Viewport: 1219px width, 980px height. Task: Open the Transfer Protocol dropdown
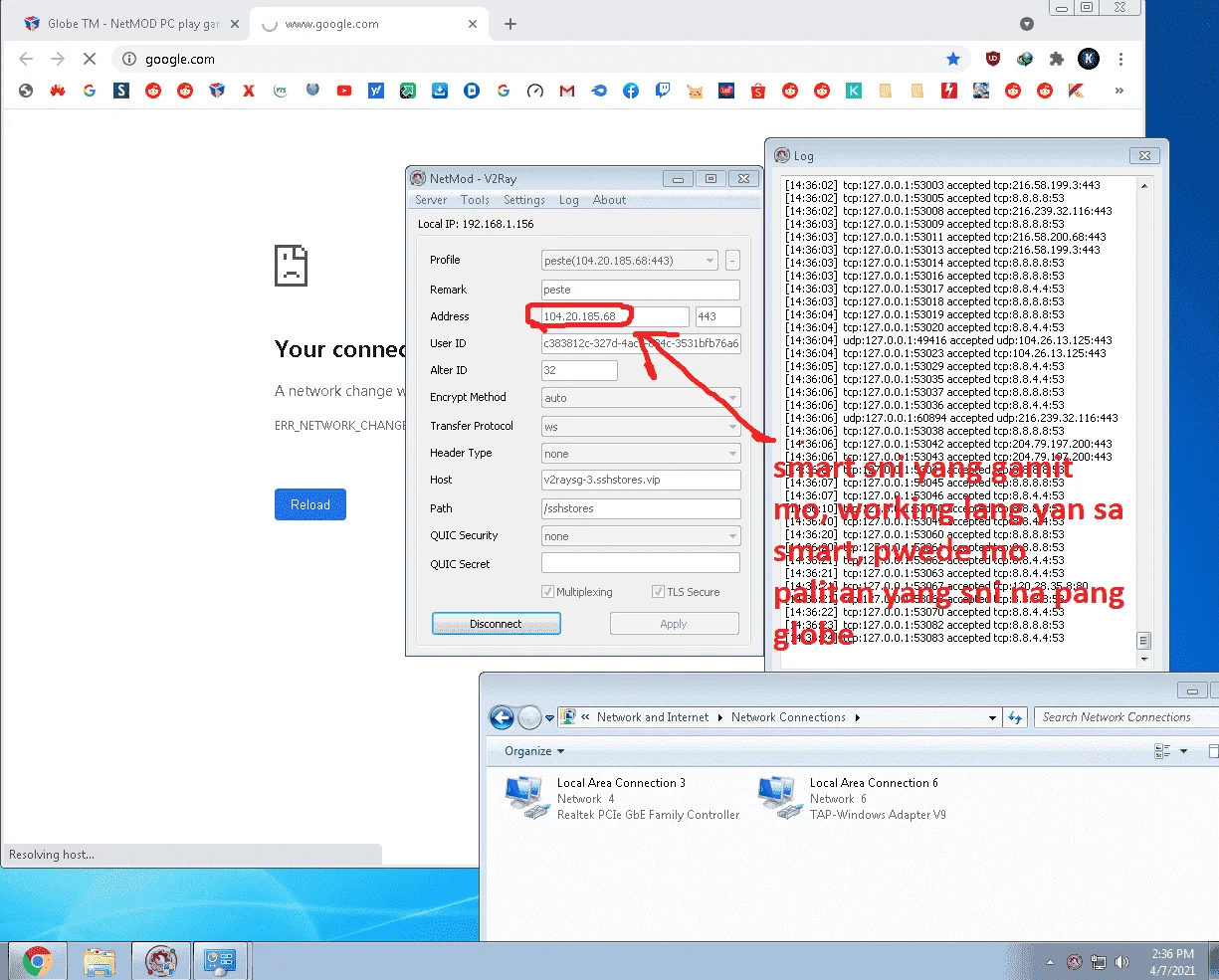pos(641,427)
